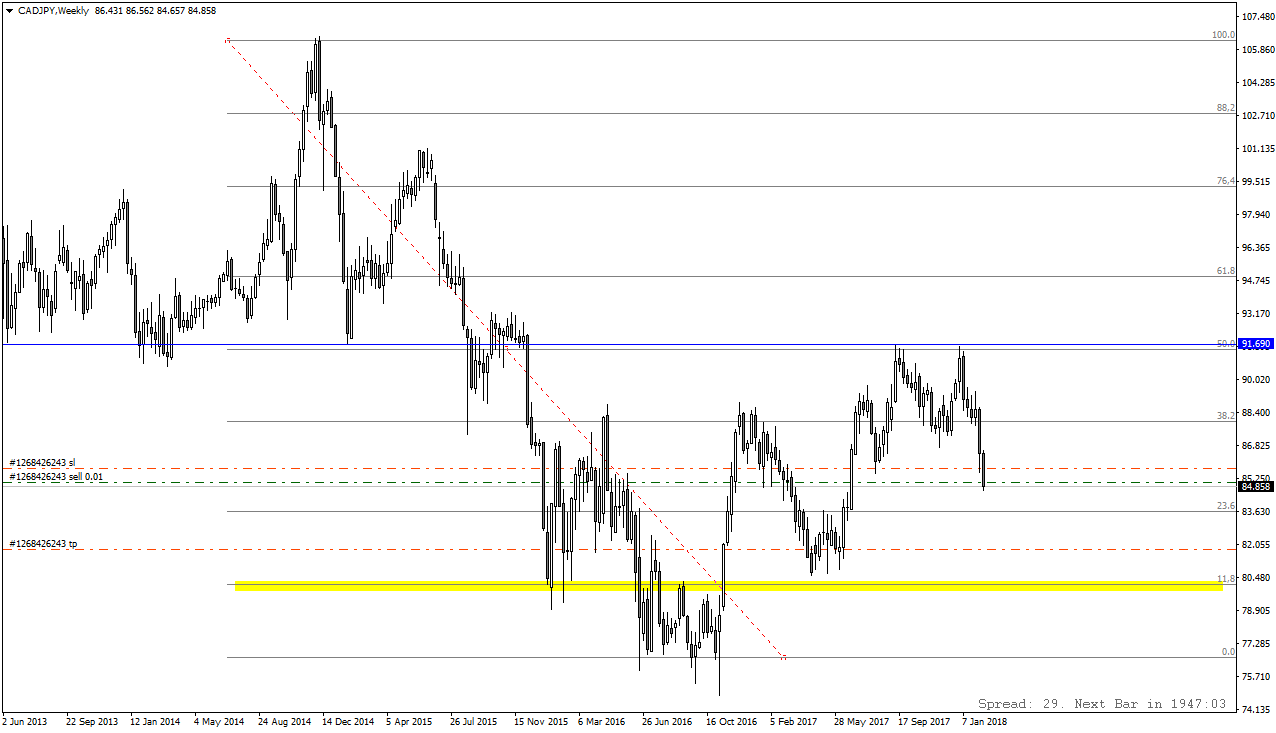Click the 5 Feb 2017 date label
Viewport: 1276px width, 733px height.
(794, 721)
